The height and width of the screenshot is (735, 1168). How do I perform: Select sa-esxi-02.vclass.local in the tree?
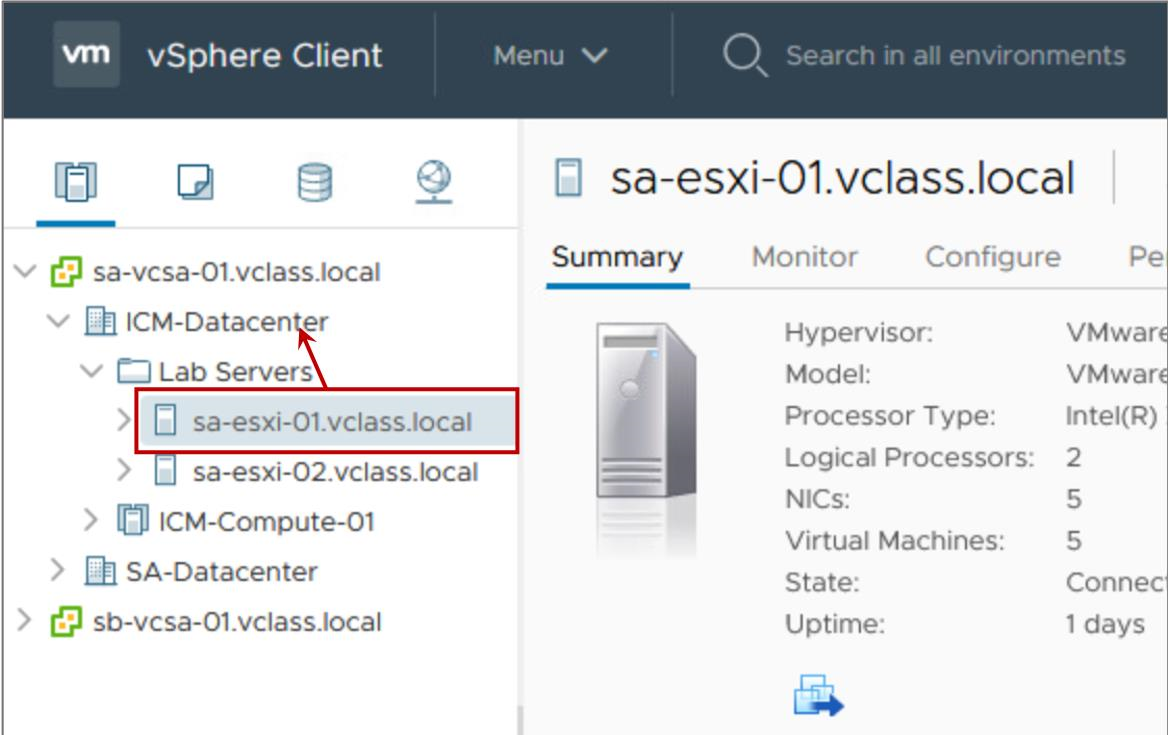click(x=335, y=471)
